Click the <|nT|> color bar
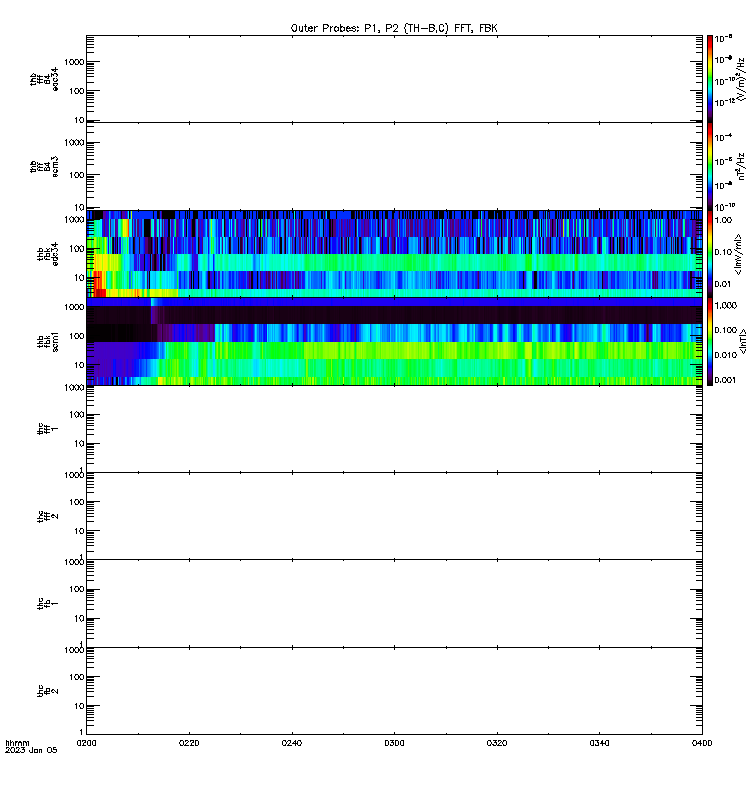The height and width of the screenshot is (800, 750). (710, 341)
